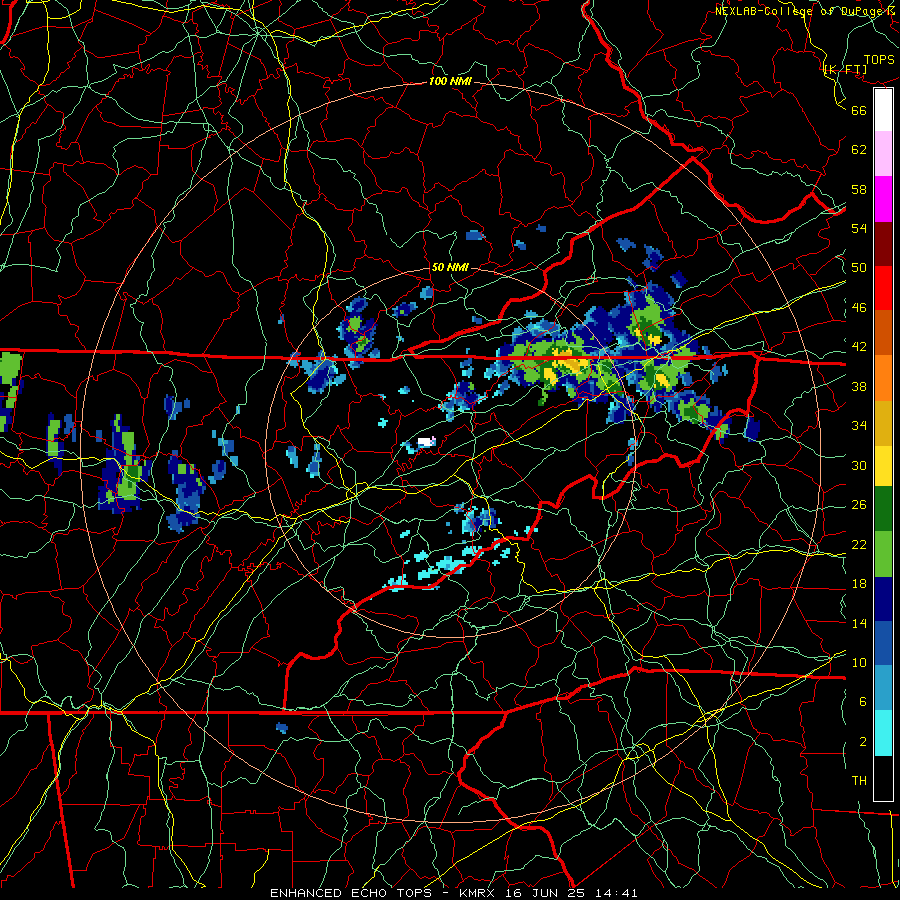Pick the dark orange legend swatch
Screen dimensions: 900x900
[x=883, y=333]
